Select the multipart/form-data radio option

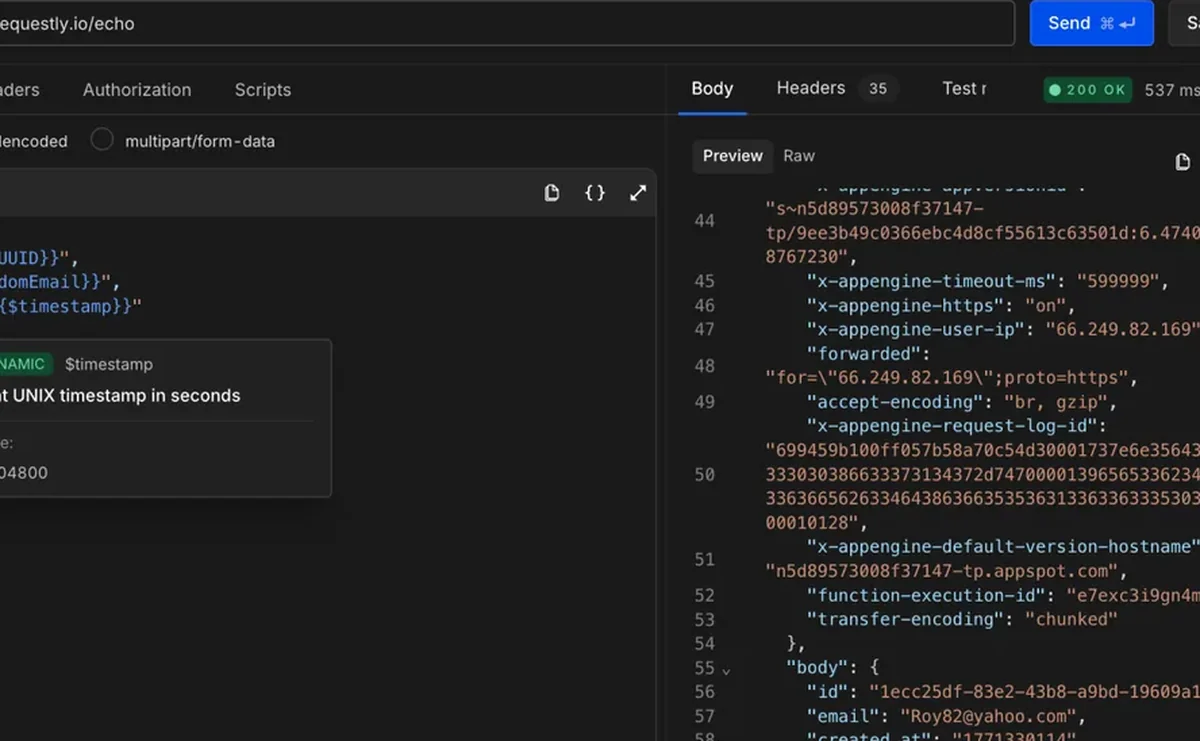pos(102,140)
